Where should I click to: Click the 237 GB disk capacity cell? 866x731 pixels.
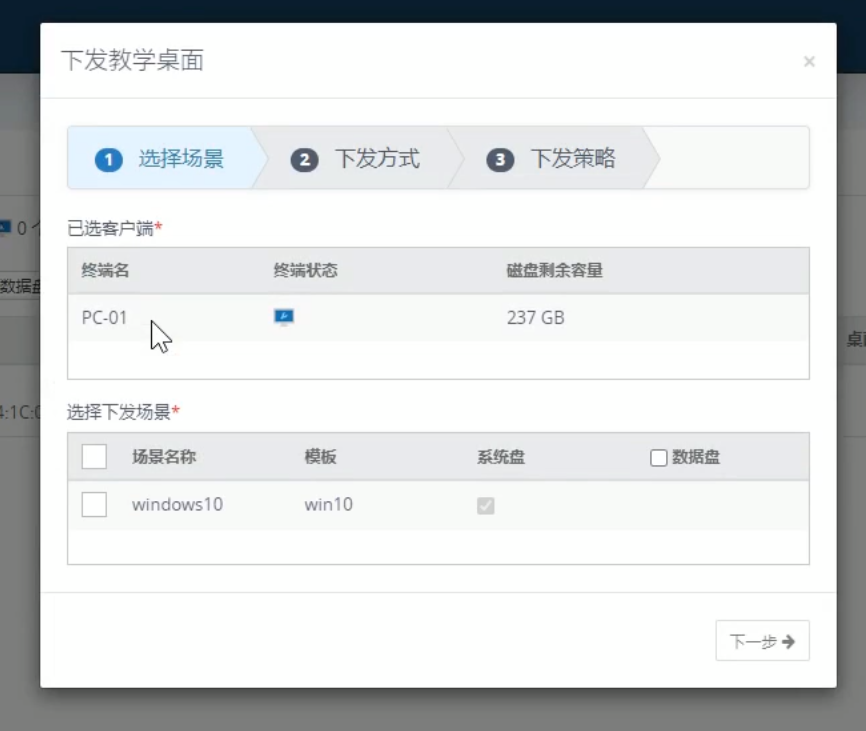click(535, 318)
